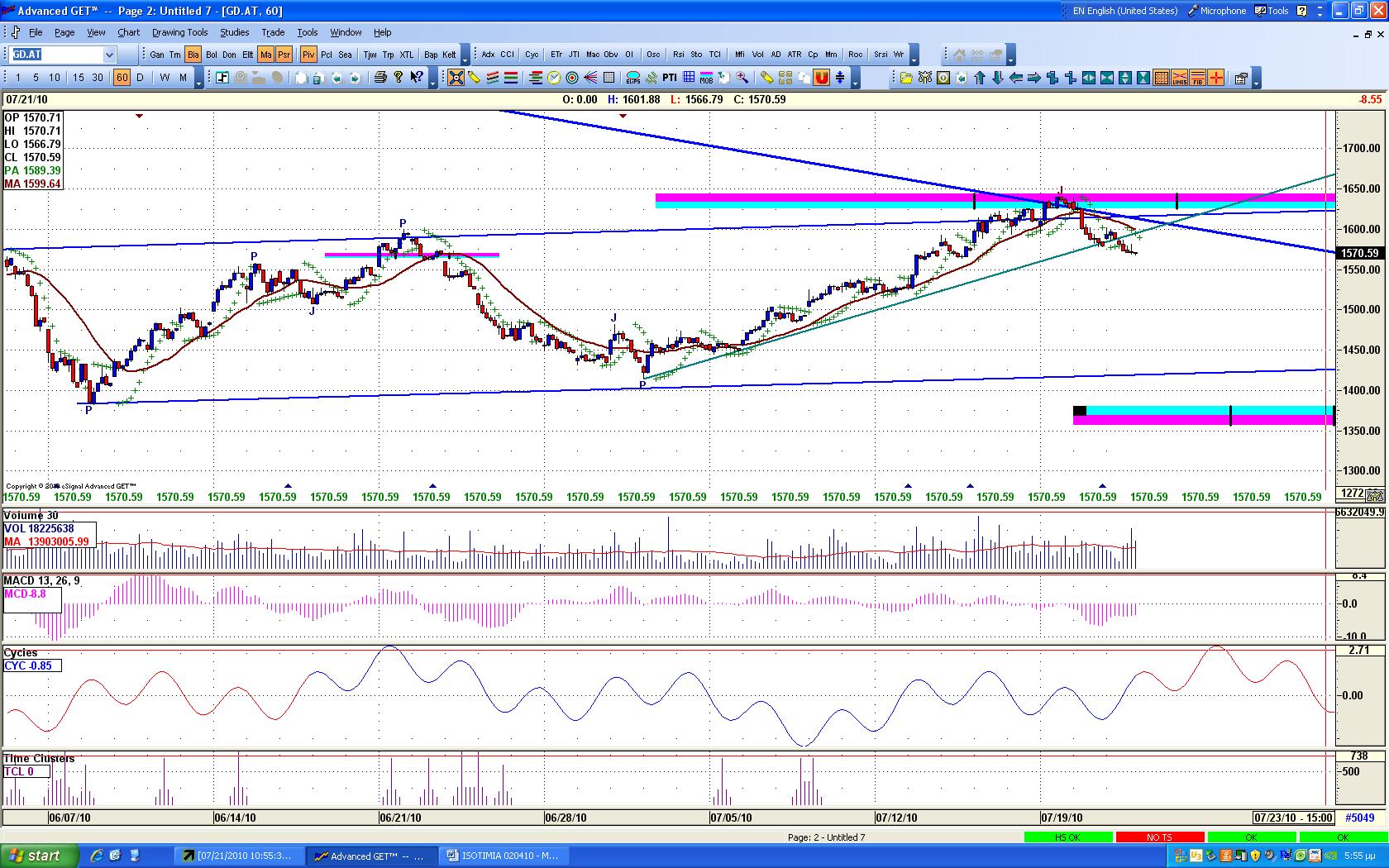The image size is (1389, 868).
Task: Click the magnet snap icon
Action: [821, 78]
